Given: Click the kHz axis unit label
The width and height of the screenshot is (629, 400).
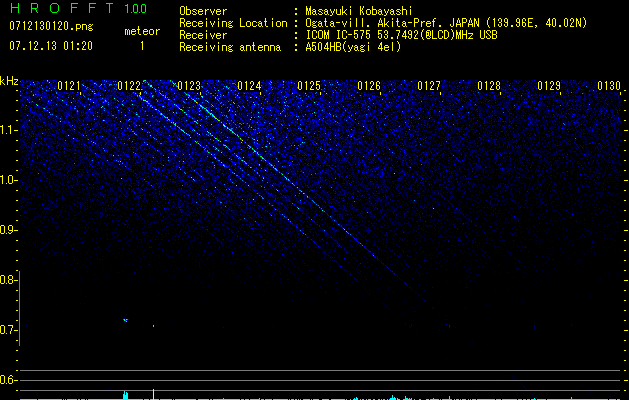Looking at the screenshot, I should pyautogui.click(x=9, y=81).
